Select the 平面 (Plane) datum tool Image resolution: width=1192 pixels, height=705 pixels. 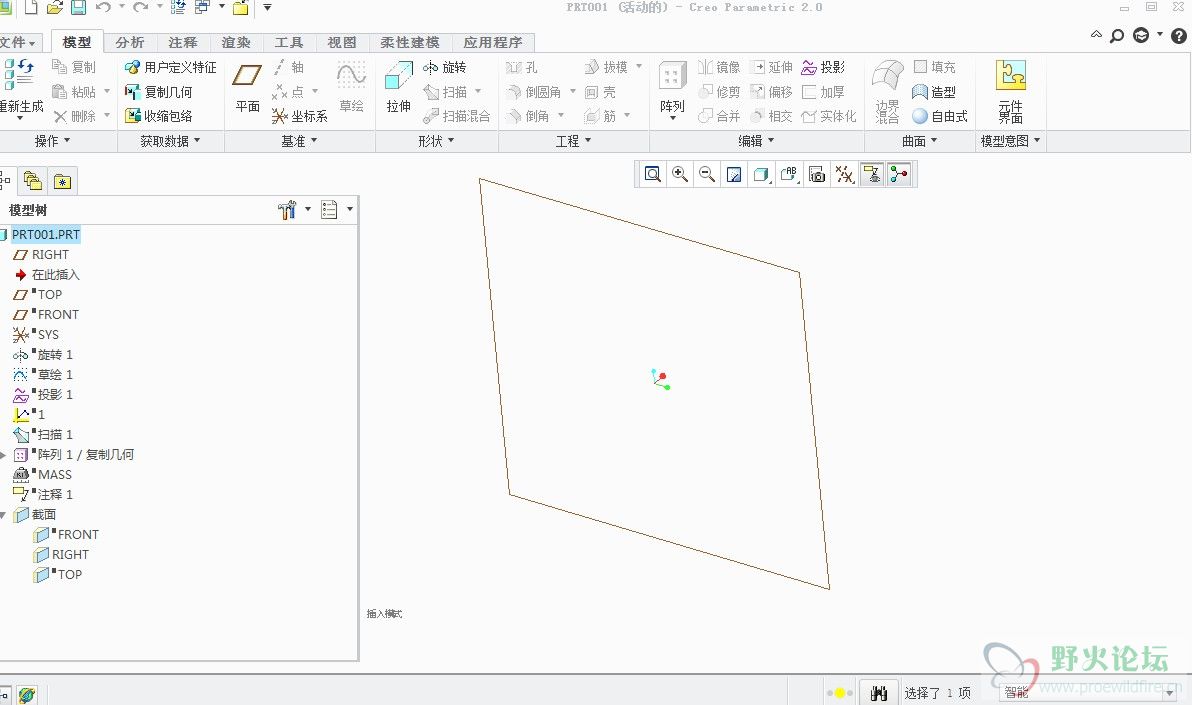click(x=247, y=87)
